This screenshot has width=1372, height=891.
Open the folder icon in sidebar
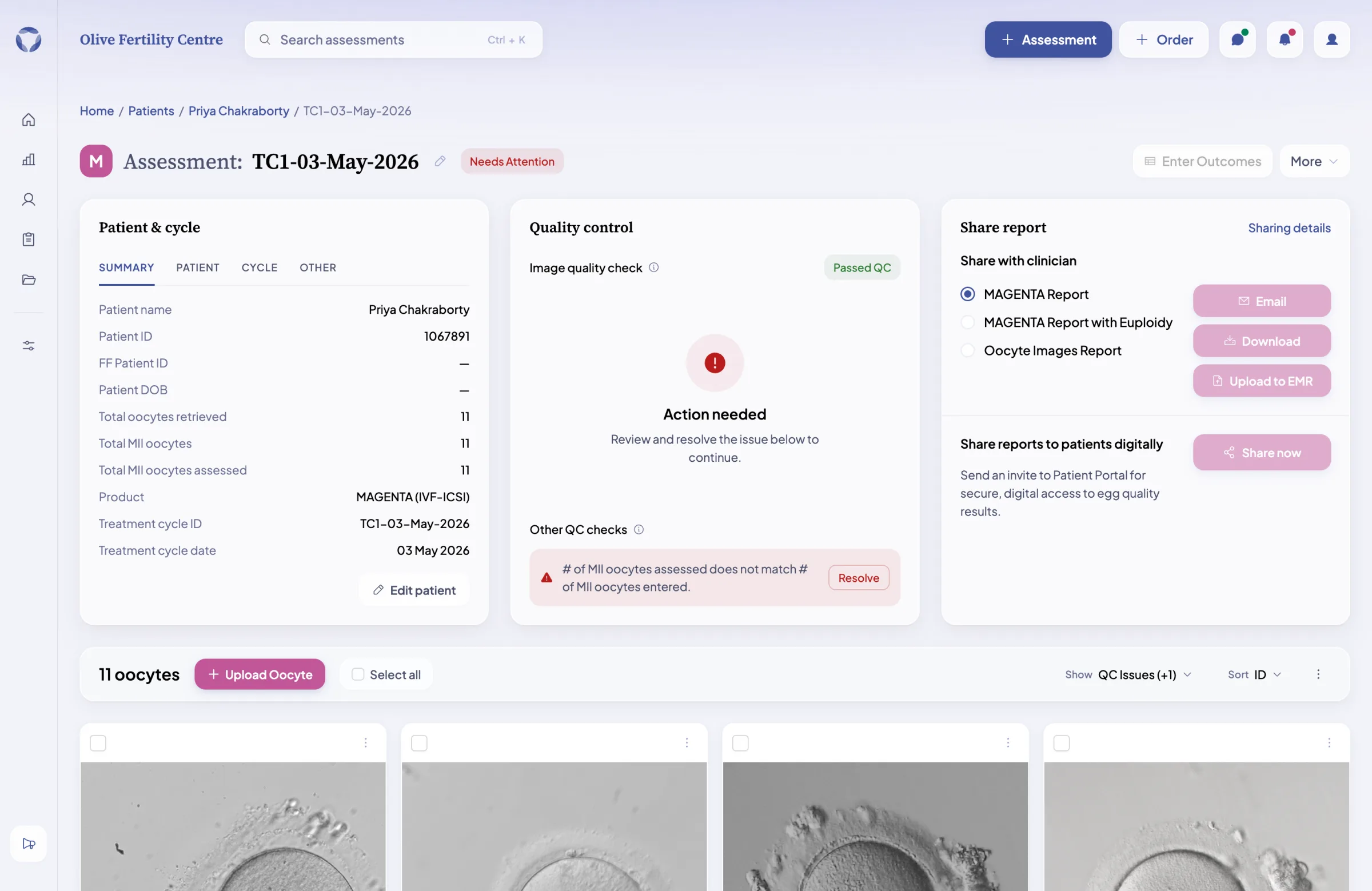[x=28, y=279]
